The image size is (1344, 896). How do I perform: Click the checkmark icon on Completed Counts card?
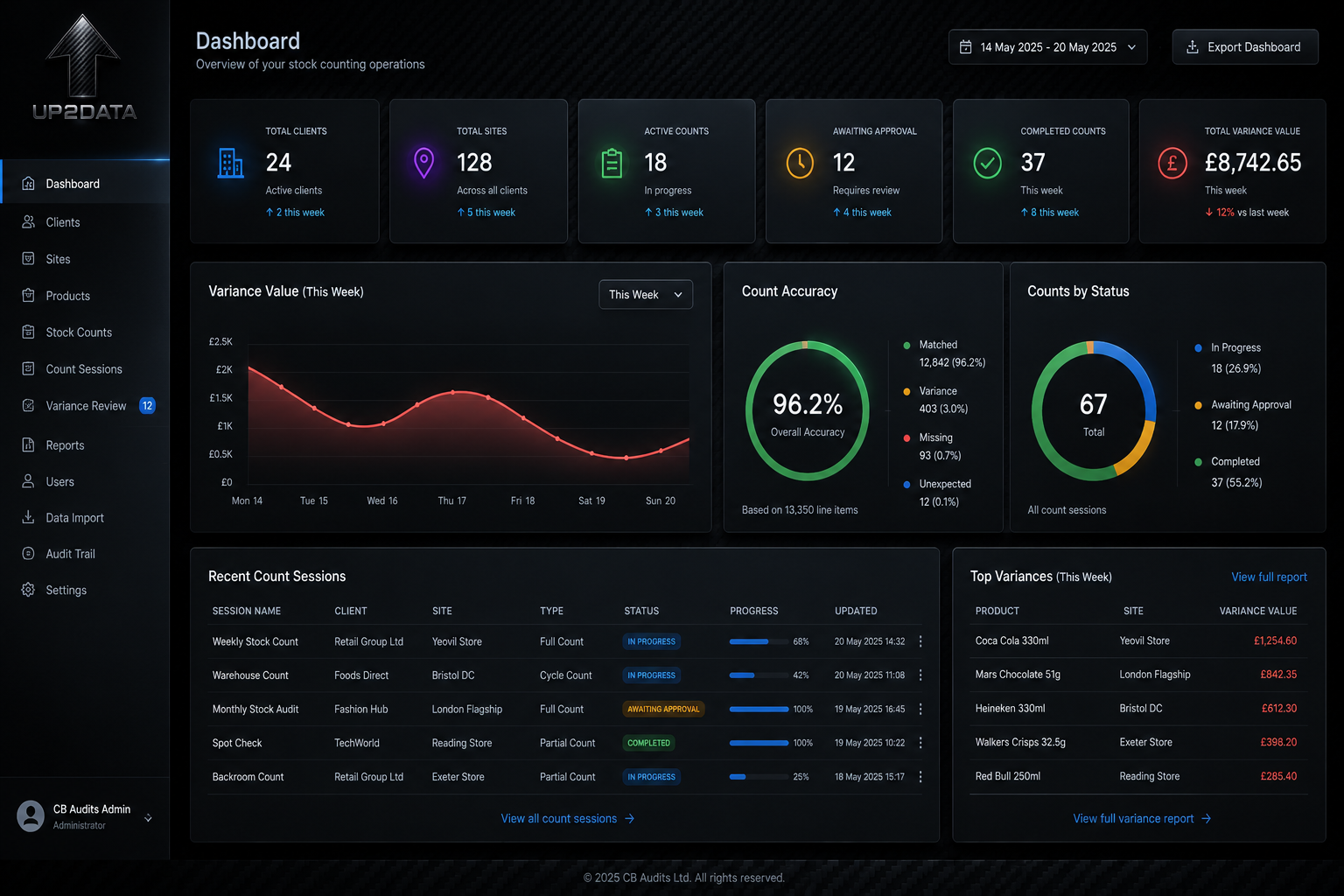pyautogui.click(x=988, y=163)
